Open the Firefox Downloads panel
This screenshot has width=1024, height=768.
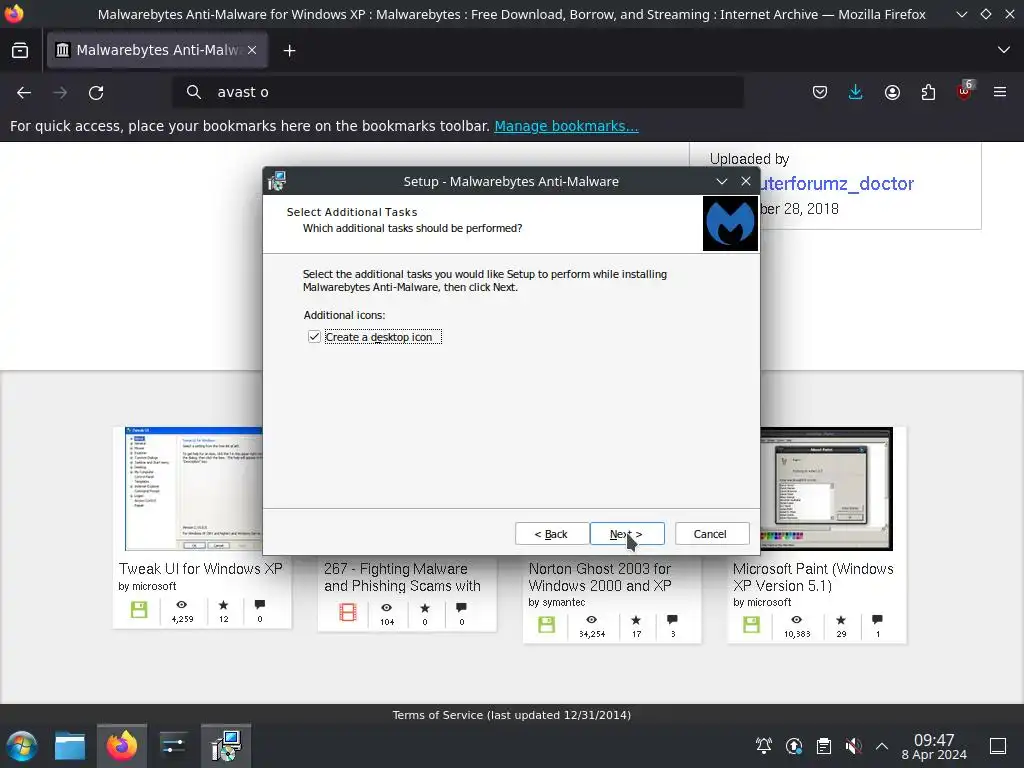pos(856,92)
